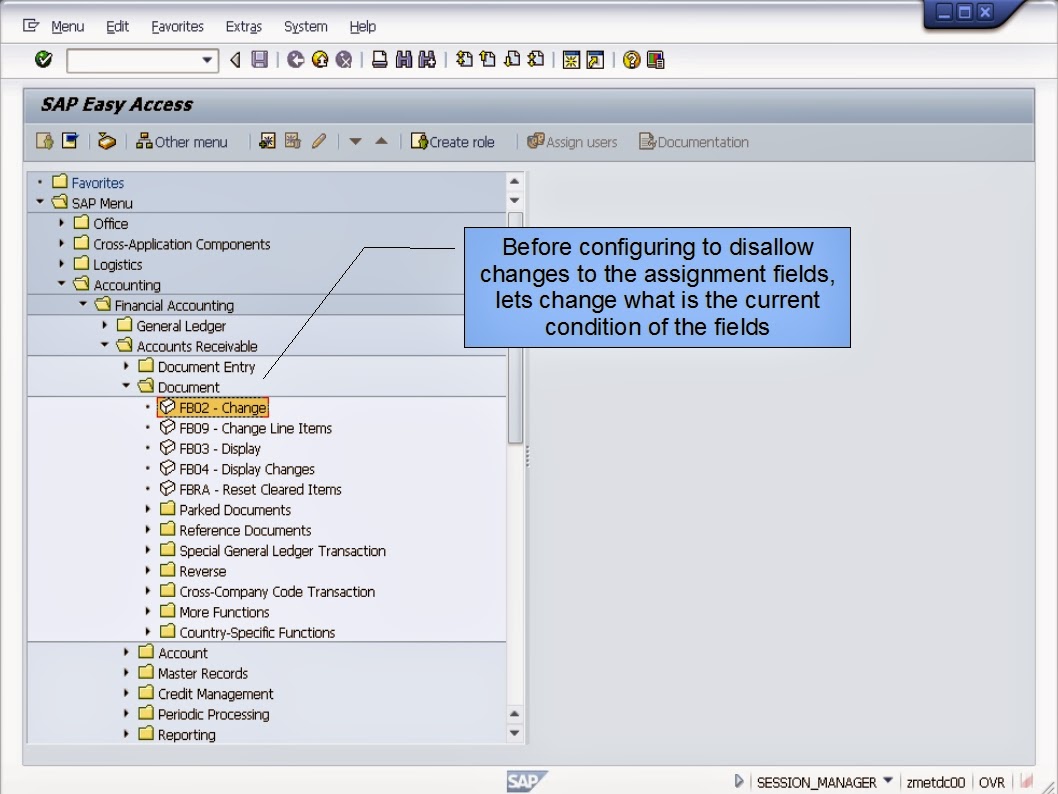The height and width of the screenshot is (794, 1058).
Task: Click the Next Page icon
Action: (512, 59)
